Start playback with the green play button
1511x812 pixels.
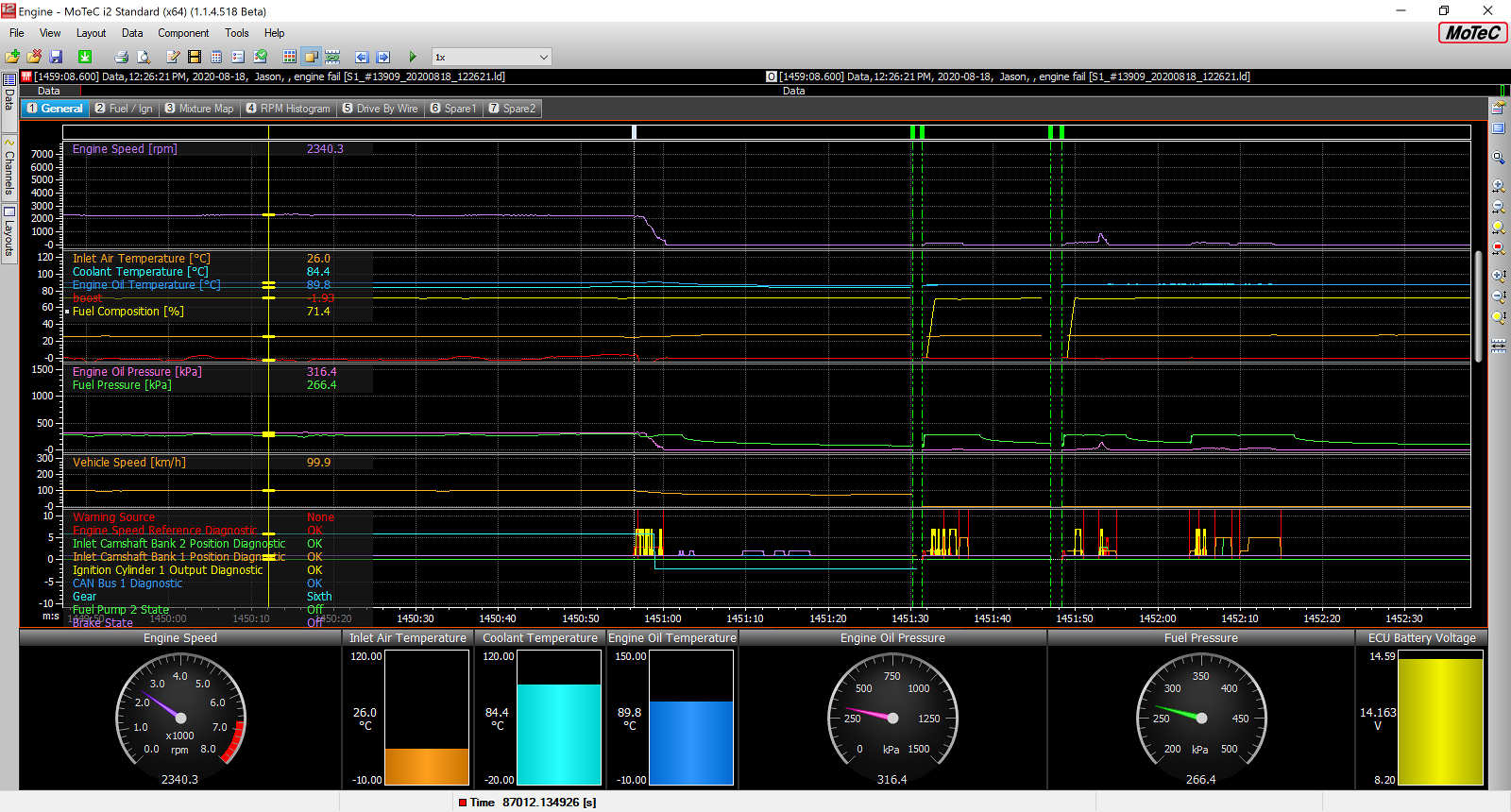coord(412,57)
